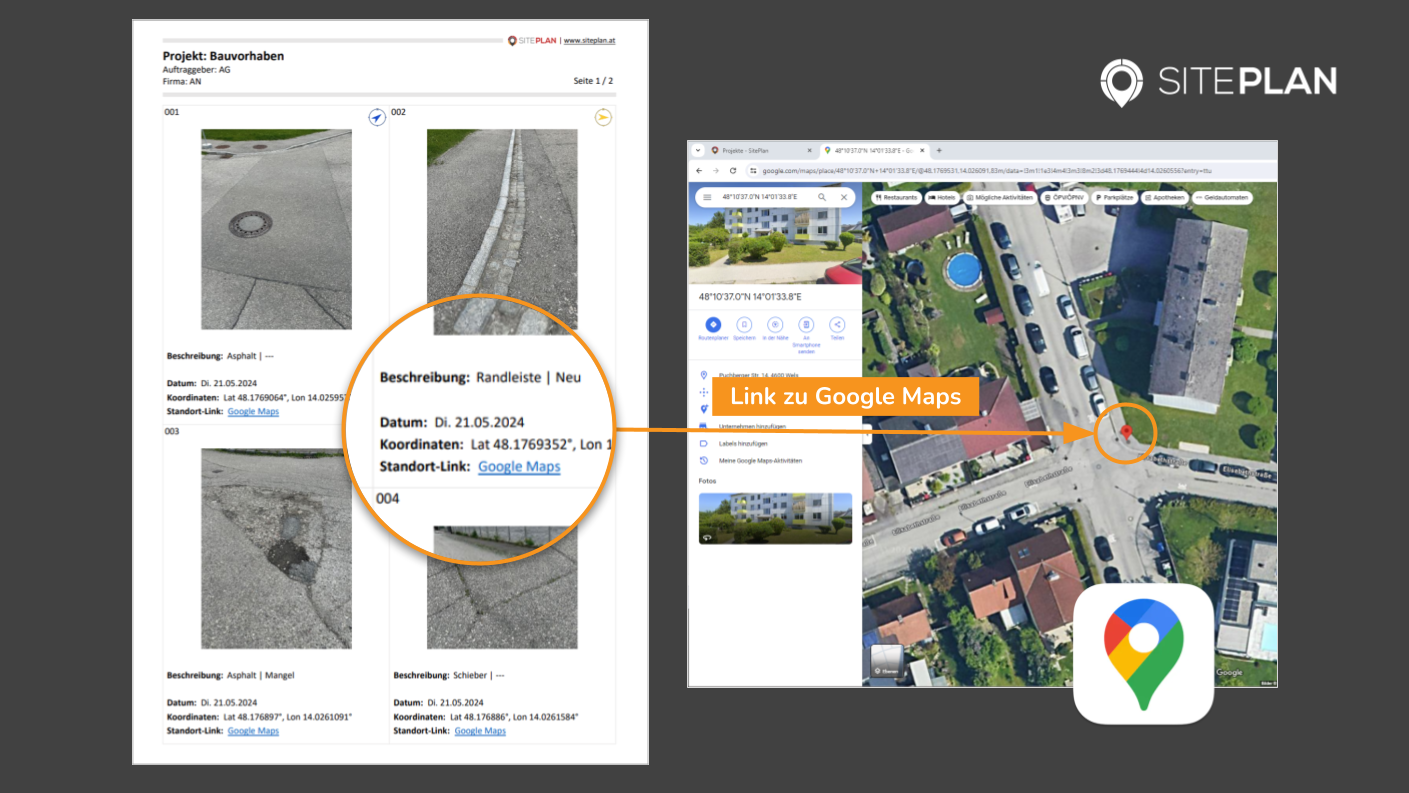Open the Fotos street view thumbnail
The width and height of the screenshot is (1409, 793).
[775, 518]
